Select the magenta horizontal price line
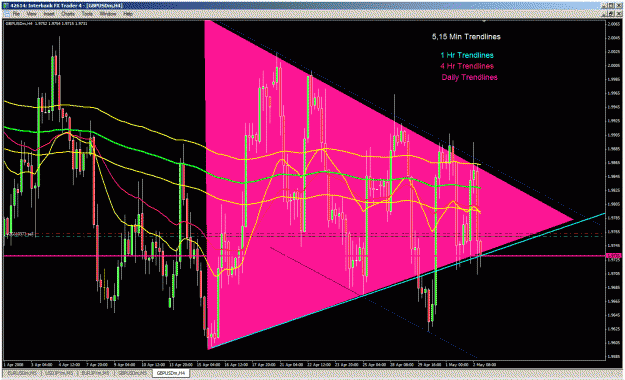This screenshot has width=625, height=380. point(305,256)
